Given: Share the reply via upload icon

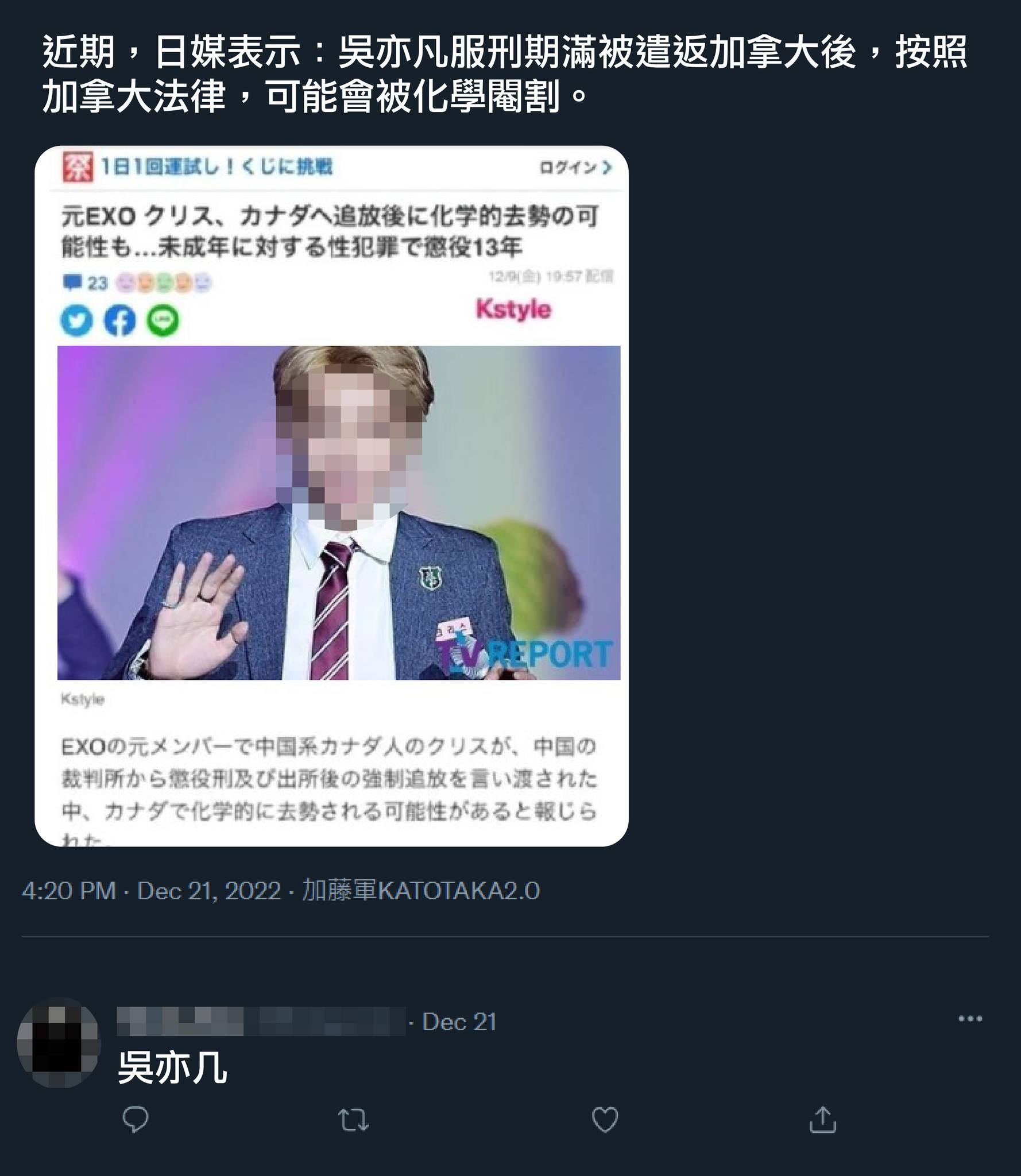Looking at the screenshot, I should click(x=822, y=1119).
